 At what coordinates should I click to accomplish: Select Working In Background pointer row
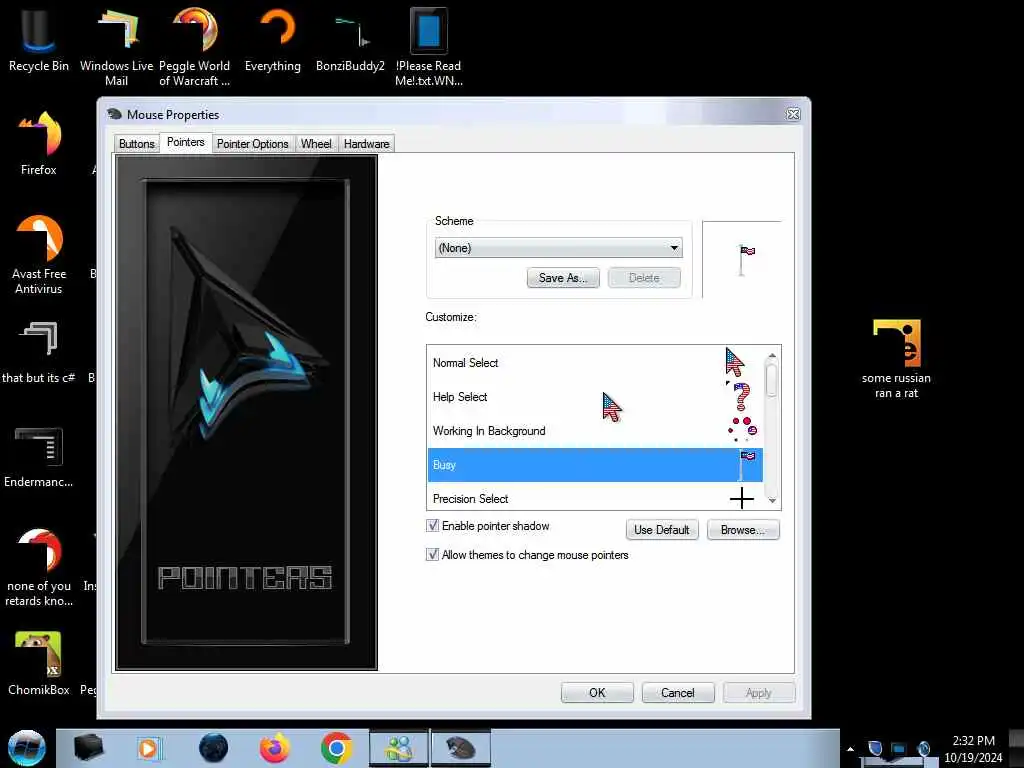click(595, 430)
